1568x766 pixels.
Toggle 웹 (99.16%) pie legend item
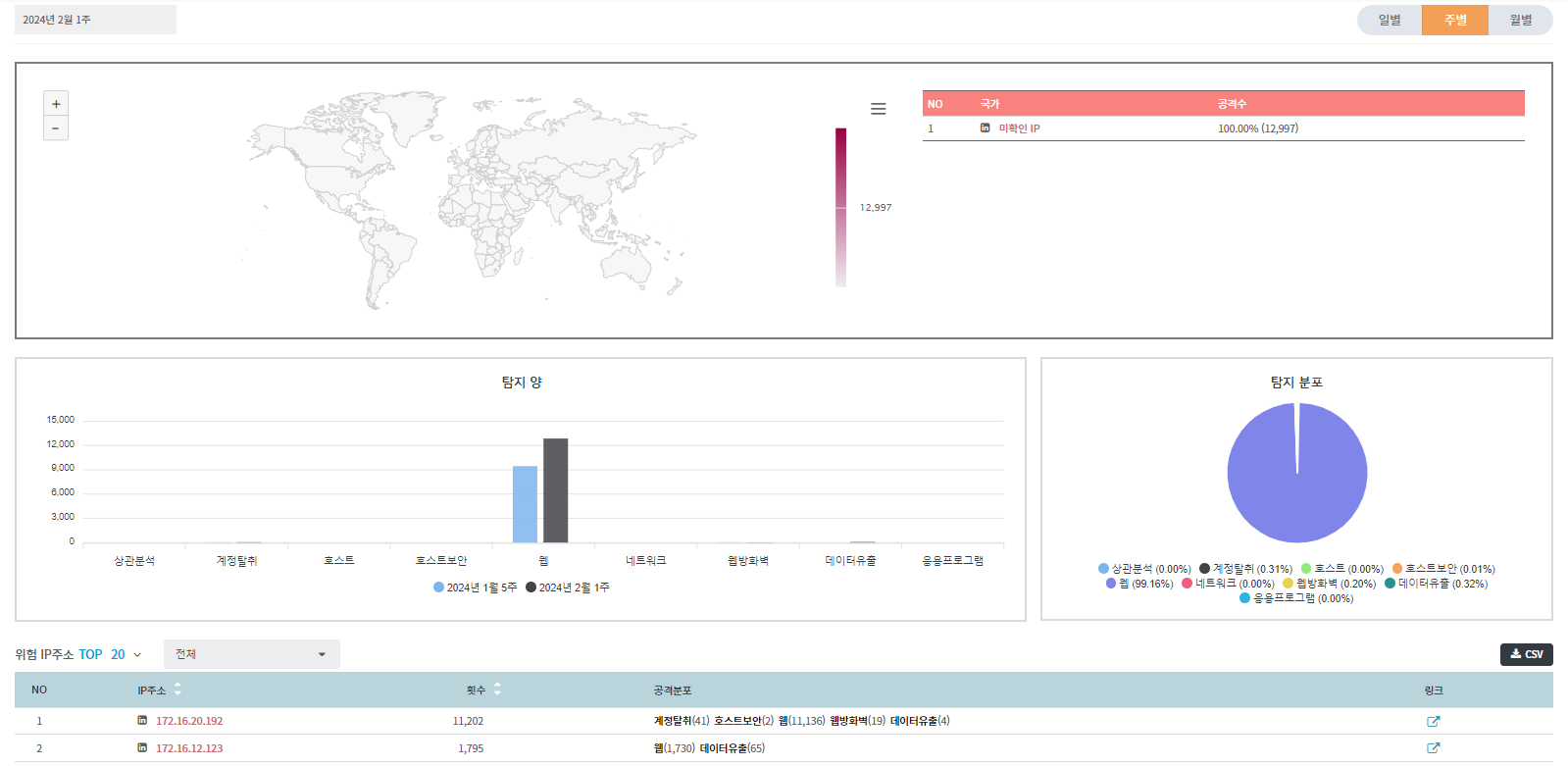pyautogui.click(x=1139, y=584)
